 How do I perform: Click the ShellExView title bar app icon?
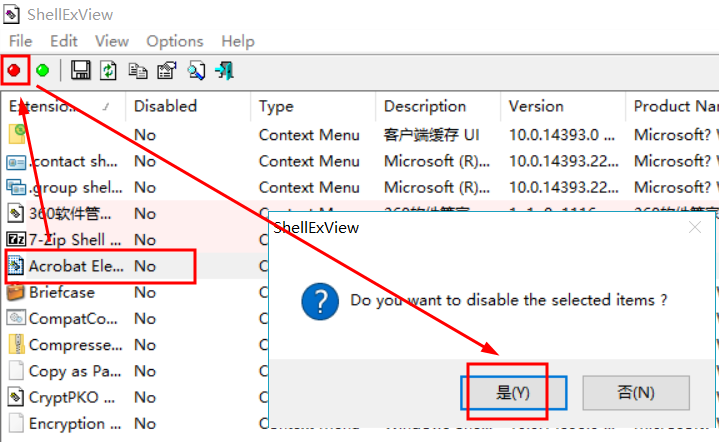coord(11,14)
